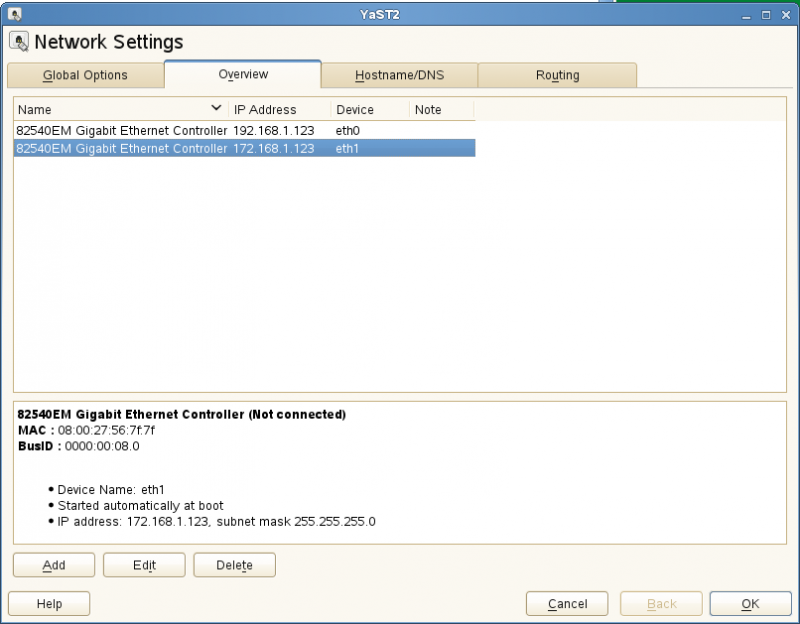Screen dimensions: 800x624
Task: Switch to the Routing tab
Action: click(557, 74)
